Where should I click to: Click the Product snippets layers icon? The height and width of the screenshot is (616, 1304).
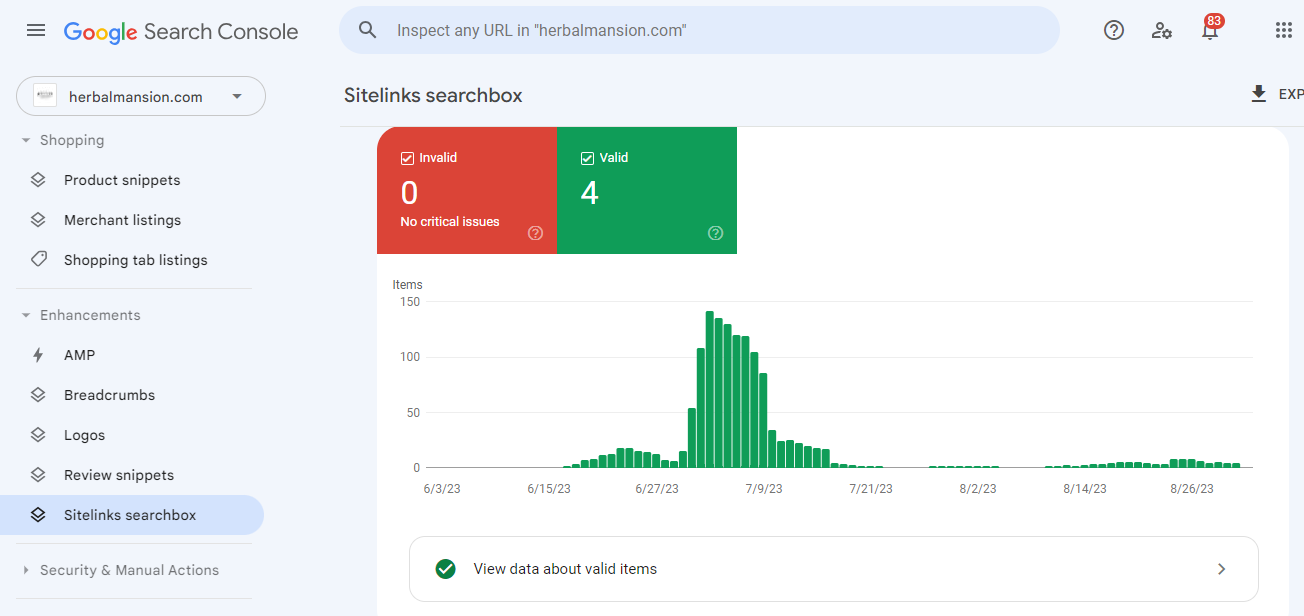click(x=38, y=180)
